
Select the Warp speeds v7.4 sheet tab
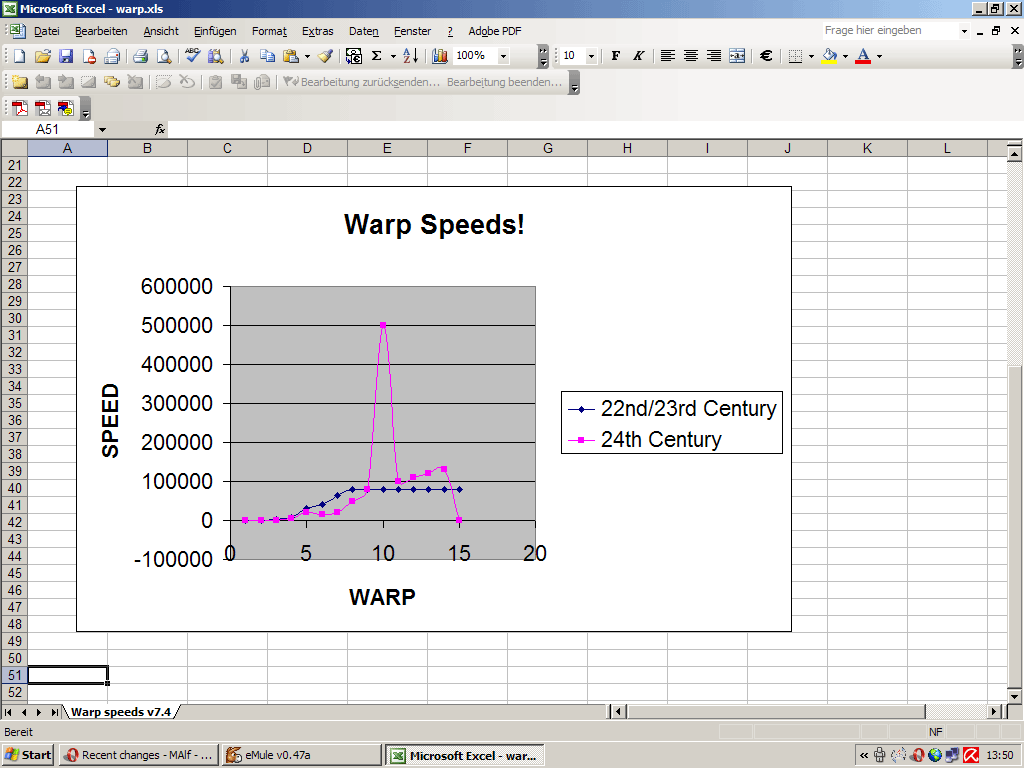click(x=121, y=712)
